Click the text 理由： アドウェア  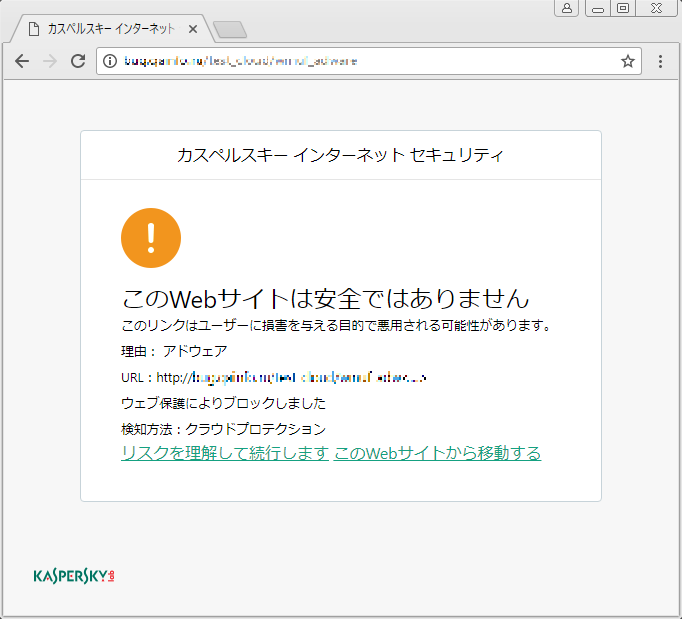(175, 352)
